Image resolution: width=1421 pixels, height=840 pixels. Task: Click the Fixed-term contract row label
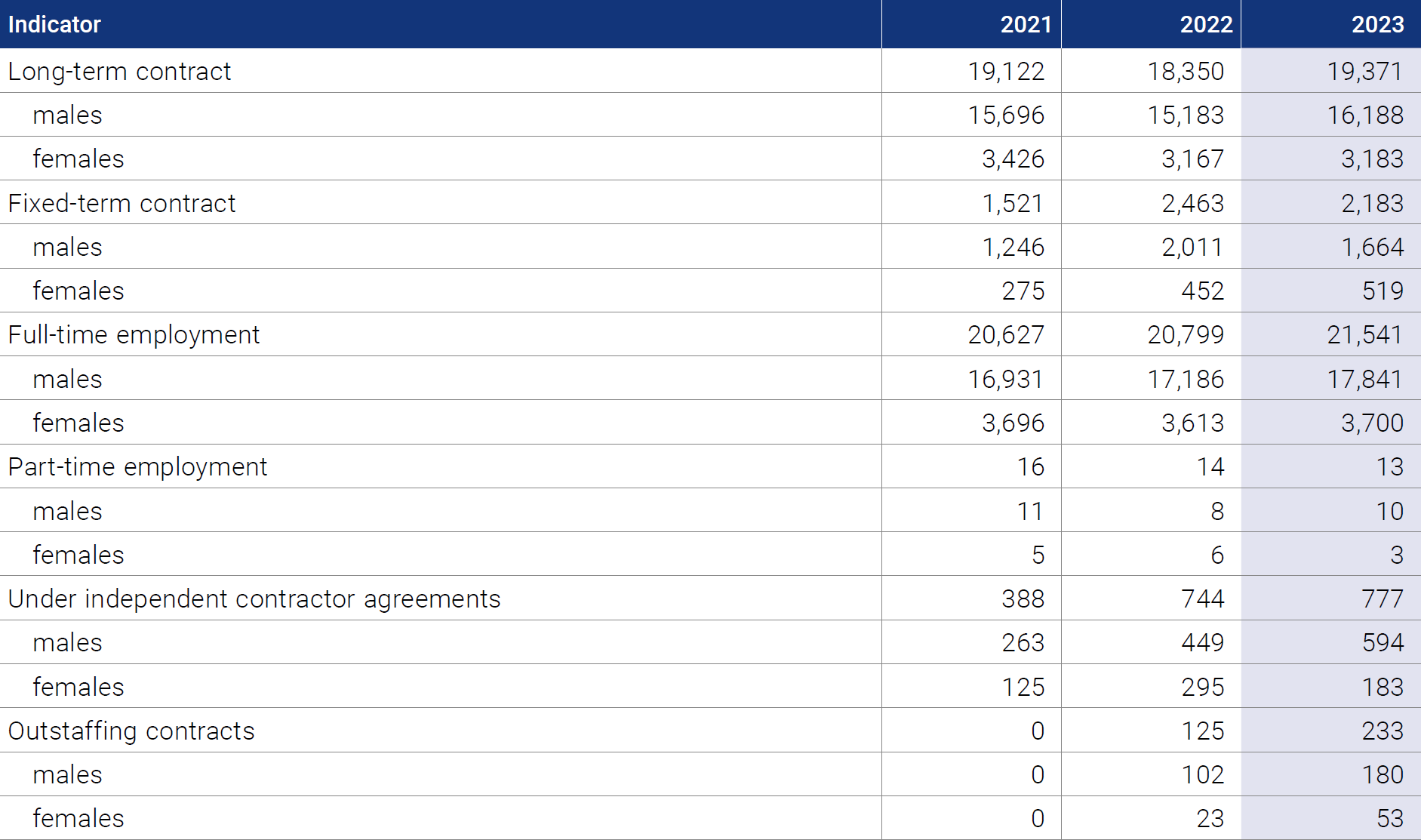point(121,203)
